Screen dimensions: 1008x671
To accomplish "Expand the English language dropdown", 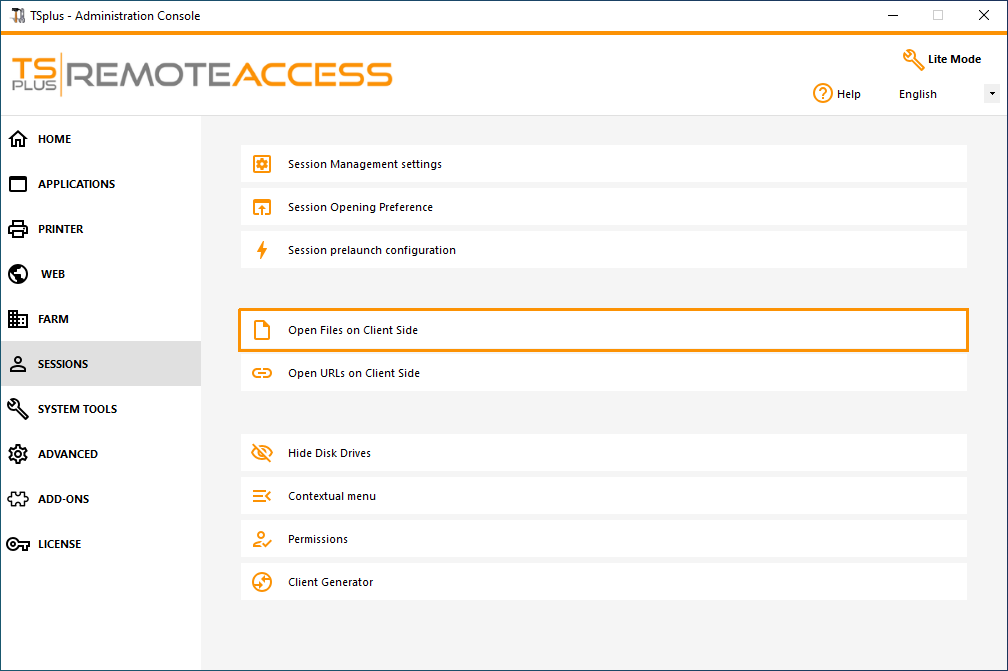I will click(x=991, y=94).
